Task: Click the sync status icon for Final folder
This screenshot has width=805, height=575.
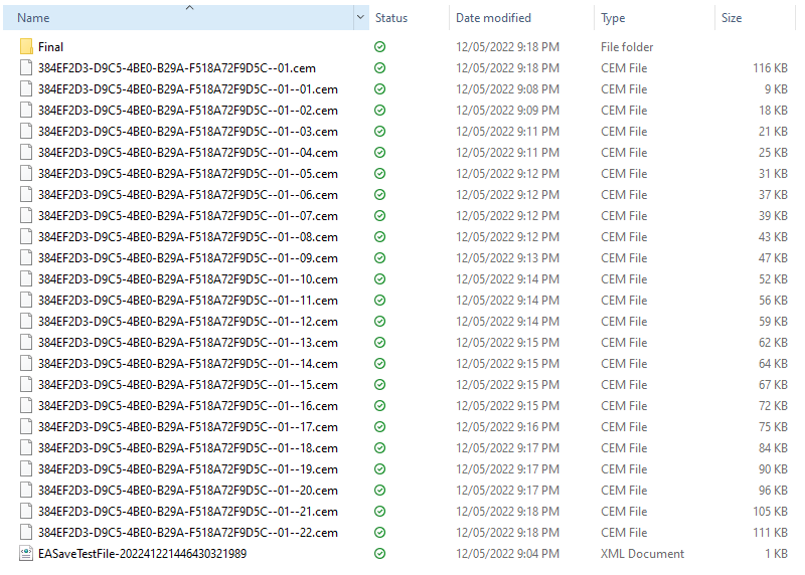Action: [380, 47]
